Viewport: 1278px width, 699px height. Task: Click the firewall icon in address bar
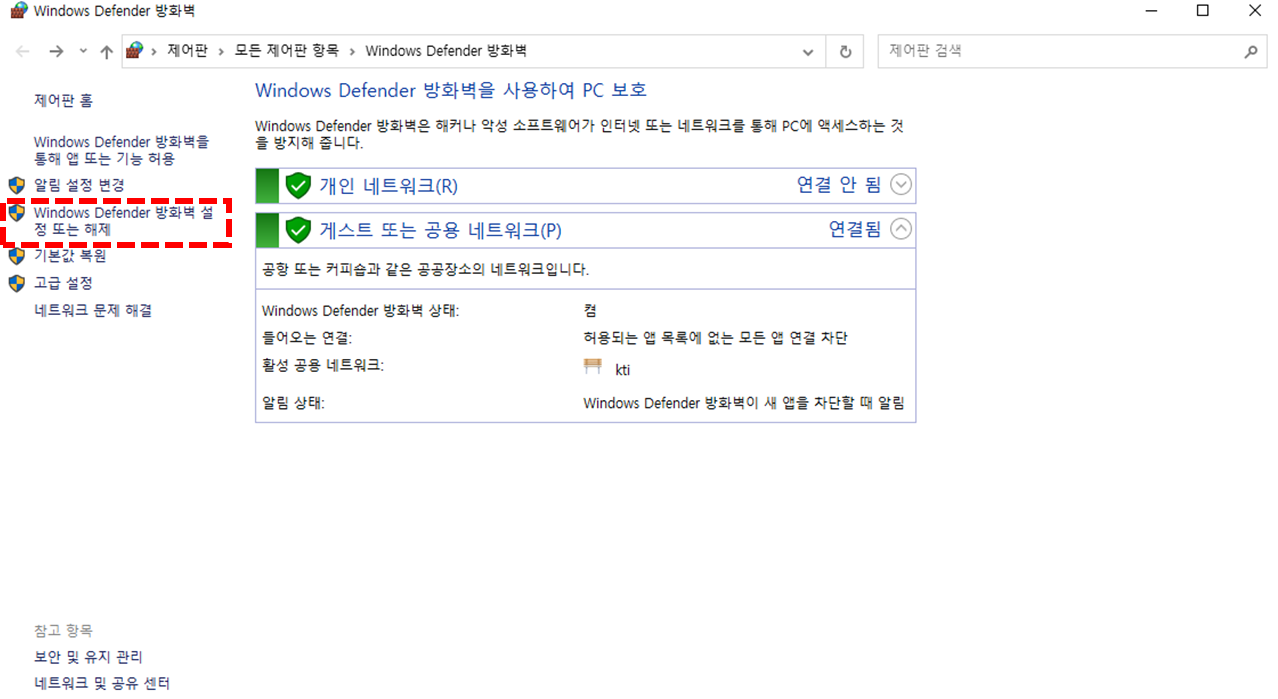point(135,51)
